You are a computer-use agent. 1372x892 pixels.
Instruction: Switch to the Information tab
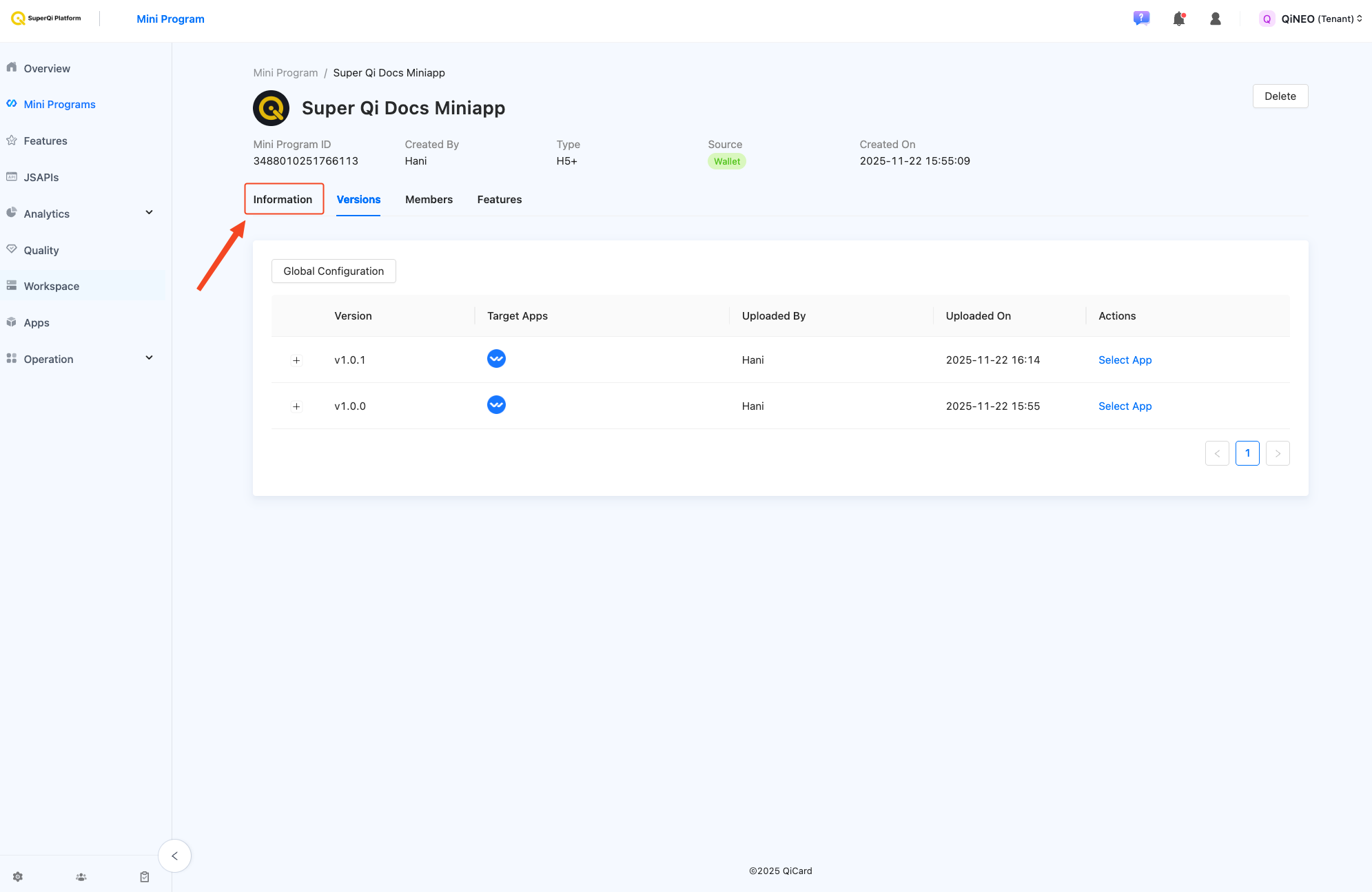tap(283, 200)
